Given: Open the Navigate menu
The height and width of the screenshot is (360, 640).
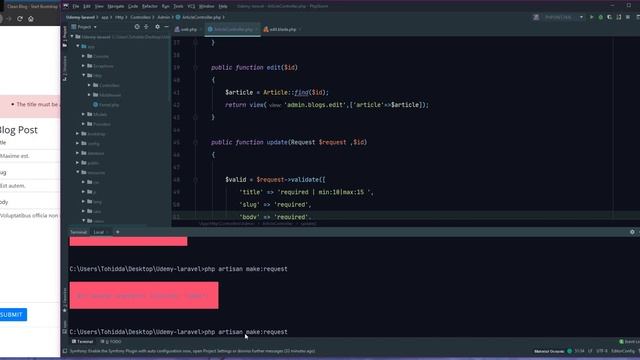Looking at the screenshot, I should [116, 6].
